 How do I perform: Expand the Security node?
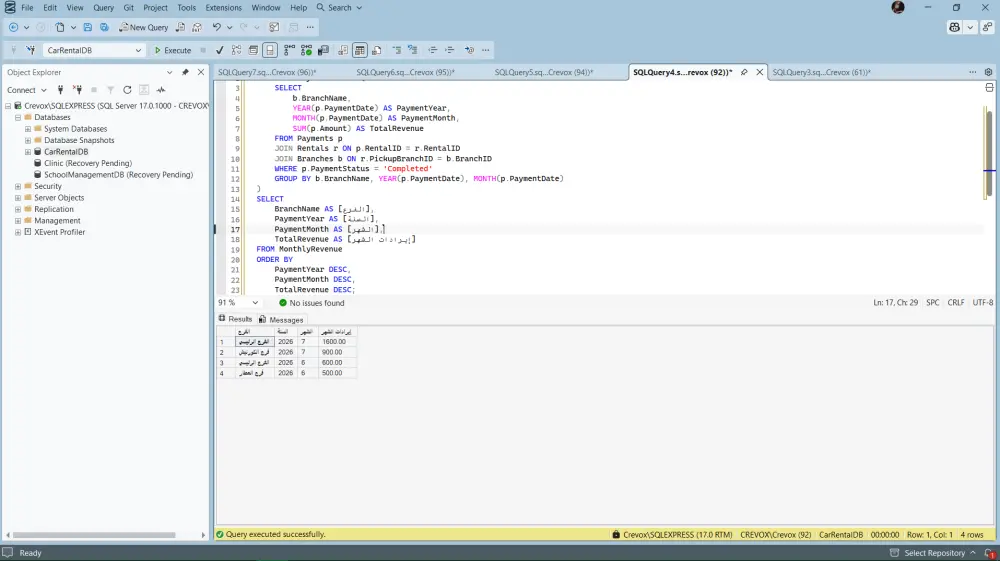point(18,186)
